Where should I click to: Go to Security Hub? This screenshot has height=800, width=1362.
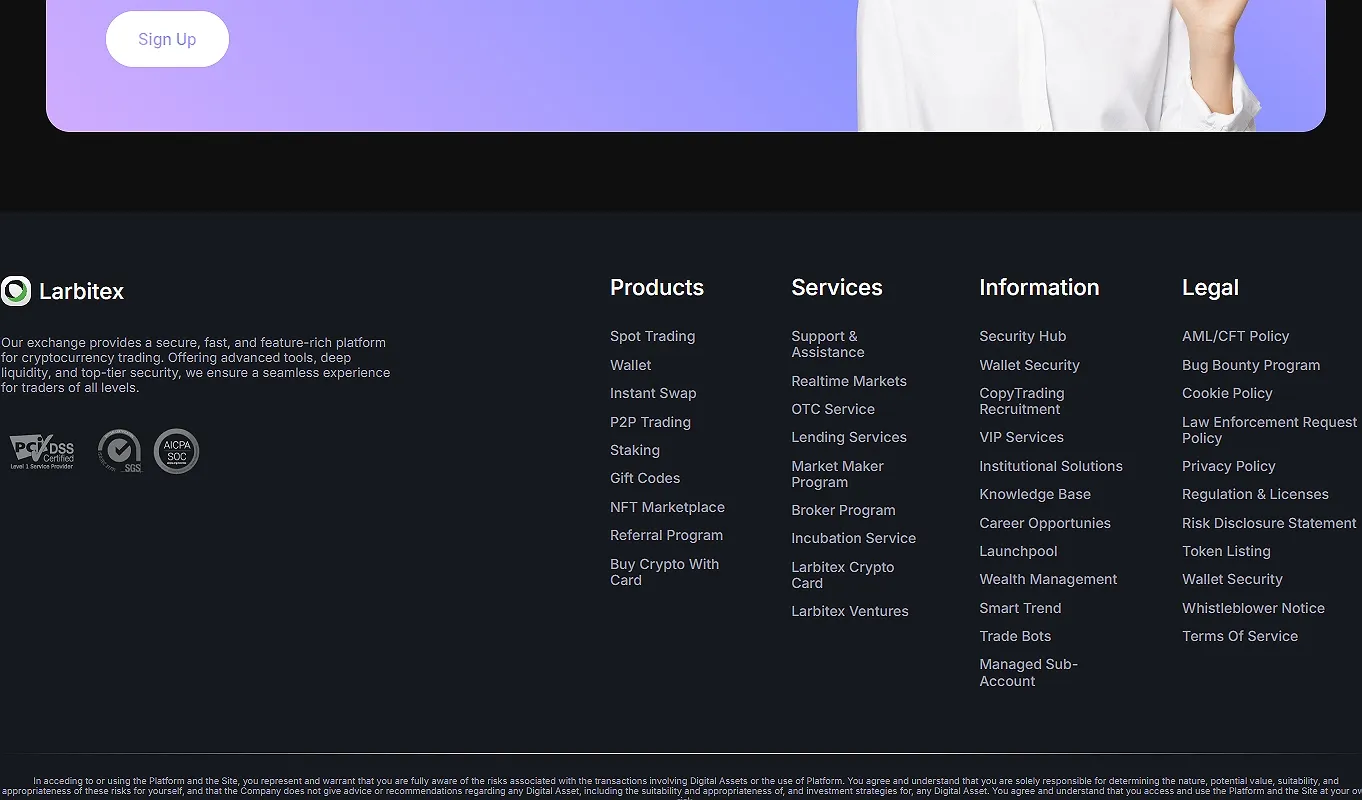1022,336
